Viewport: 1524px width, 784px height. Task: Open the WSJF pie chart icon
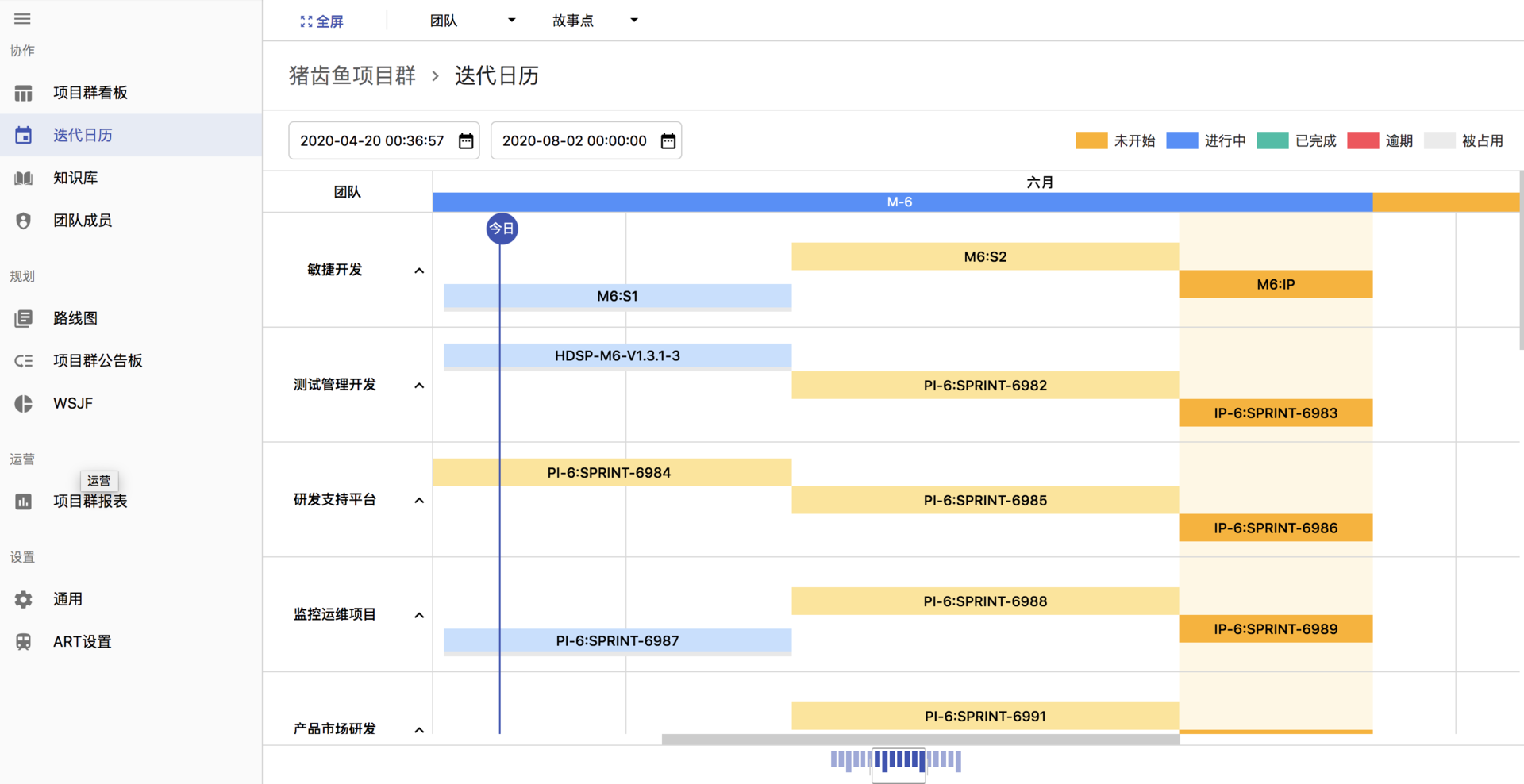tap(24, 403)
